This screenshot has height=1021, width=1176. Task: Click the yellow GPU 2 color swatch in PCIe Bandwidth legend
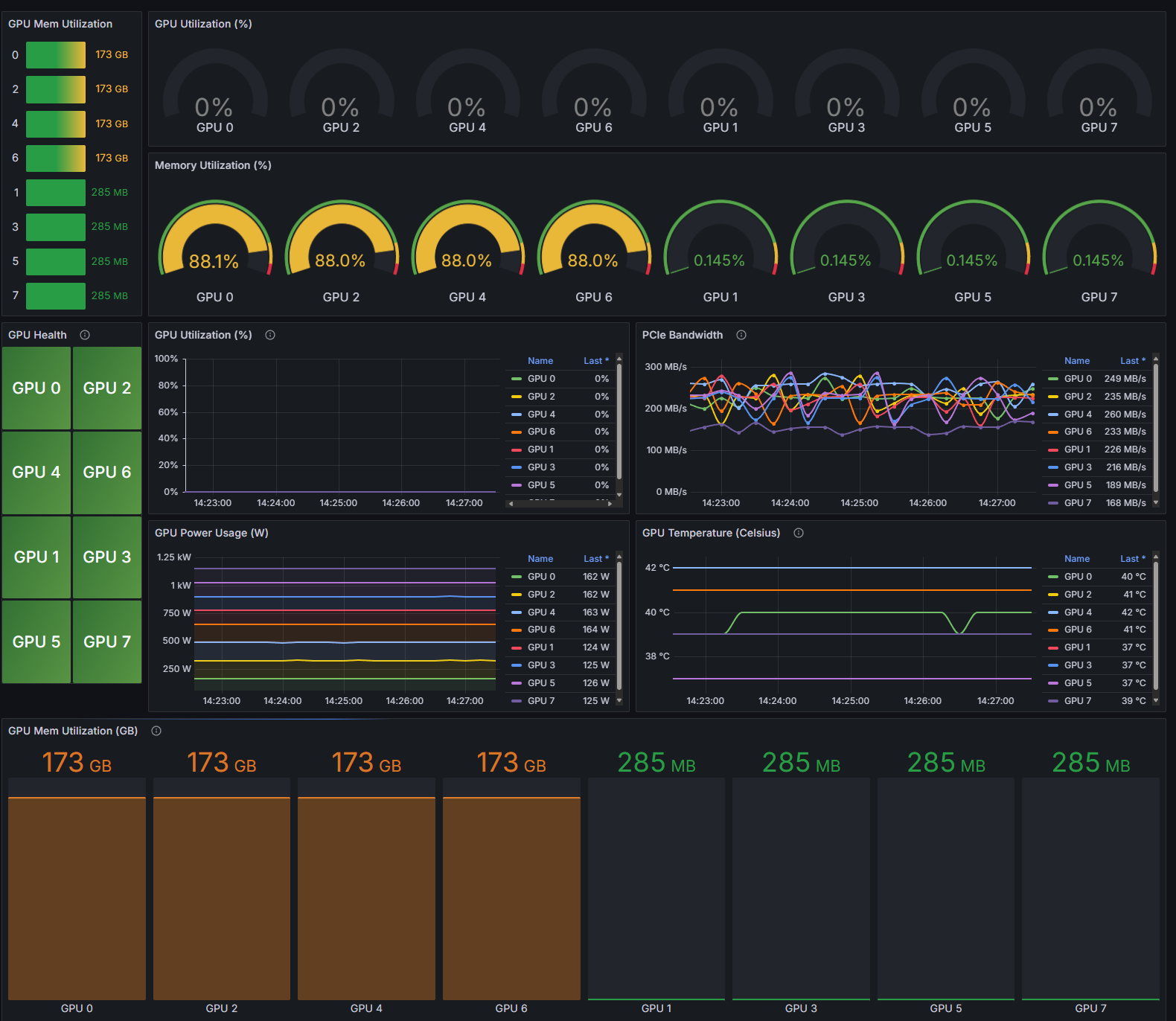(1053, 397)
